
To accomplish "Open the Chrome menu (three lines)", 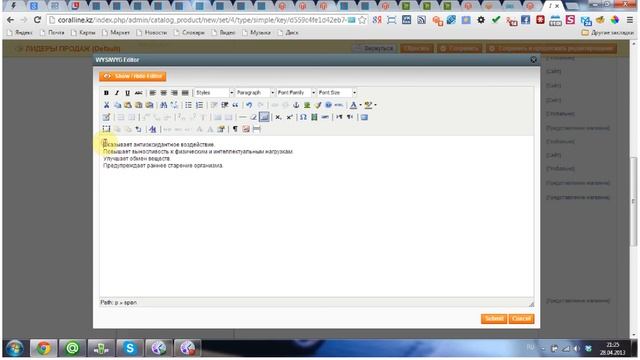I will click(x=630, y=20).
